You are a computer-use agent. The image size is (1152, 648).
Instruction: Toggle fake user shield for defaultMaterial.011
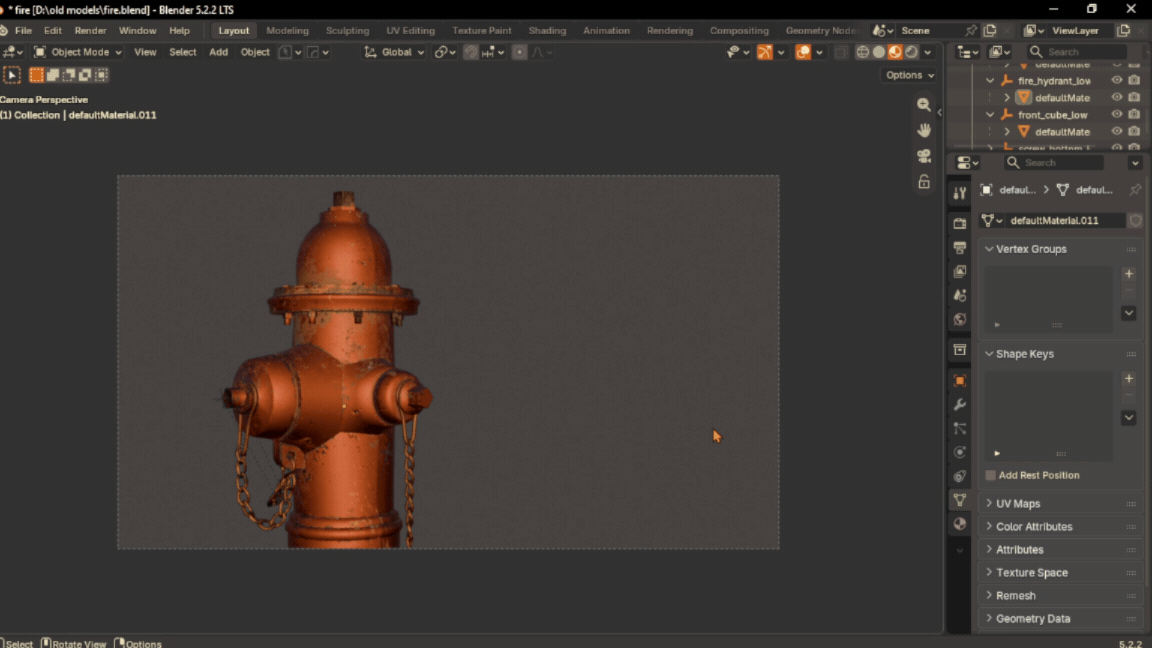point(1136,220)
